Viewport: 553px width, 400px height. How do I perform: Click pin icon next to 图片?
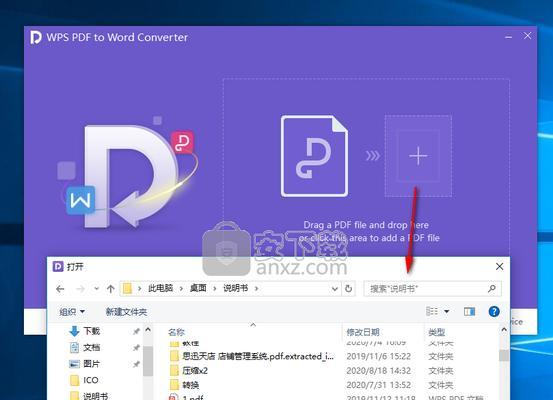click(136, 364)
